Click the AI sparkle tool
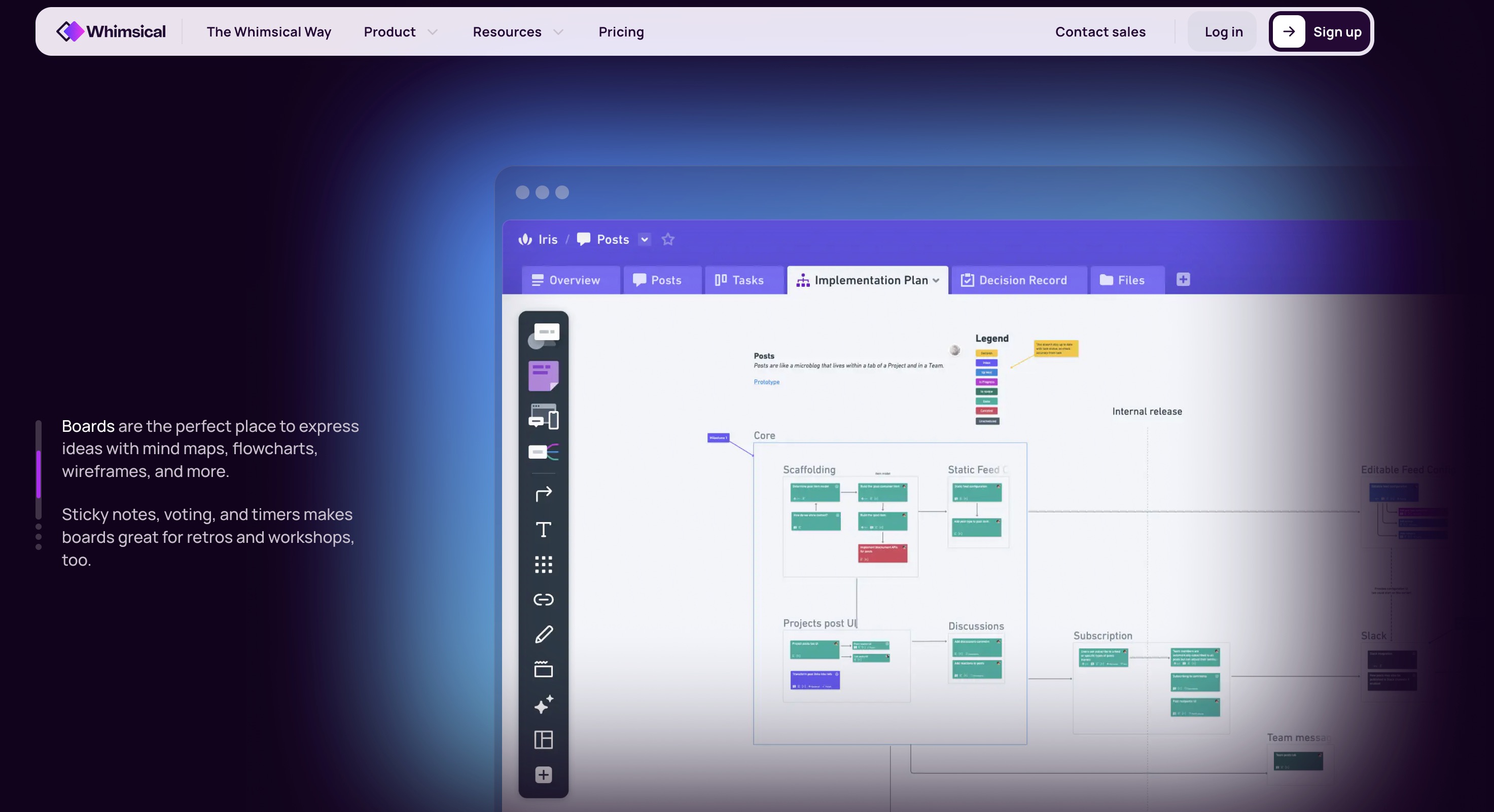 (x=544, y=704)
